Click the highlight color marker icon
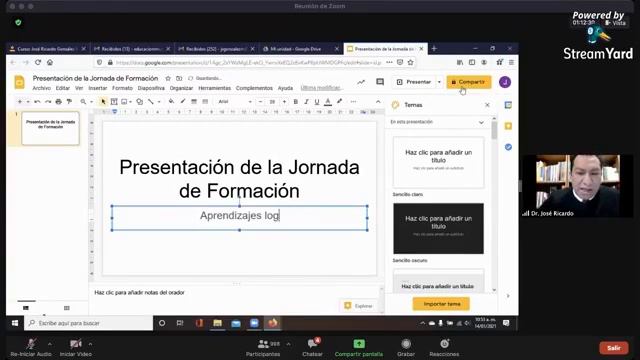The image size is (640, 360). click(339, 102)
